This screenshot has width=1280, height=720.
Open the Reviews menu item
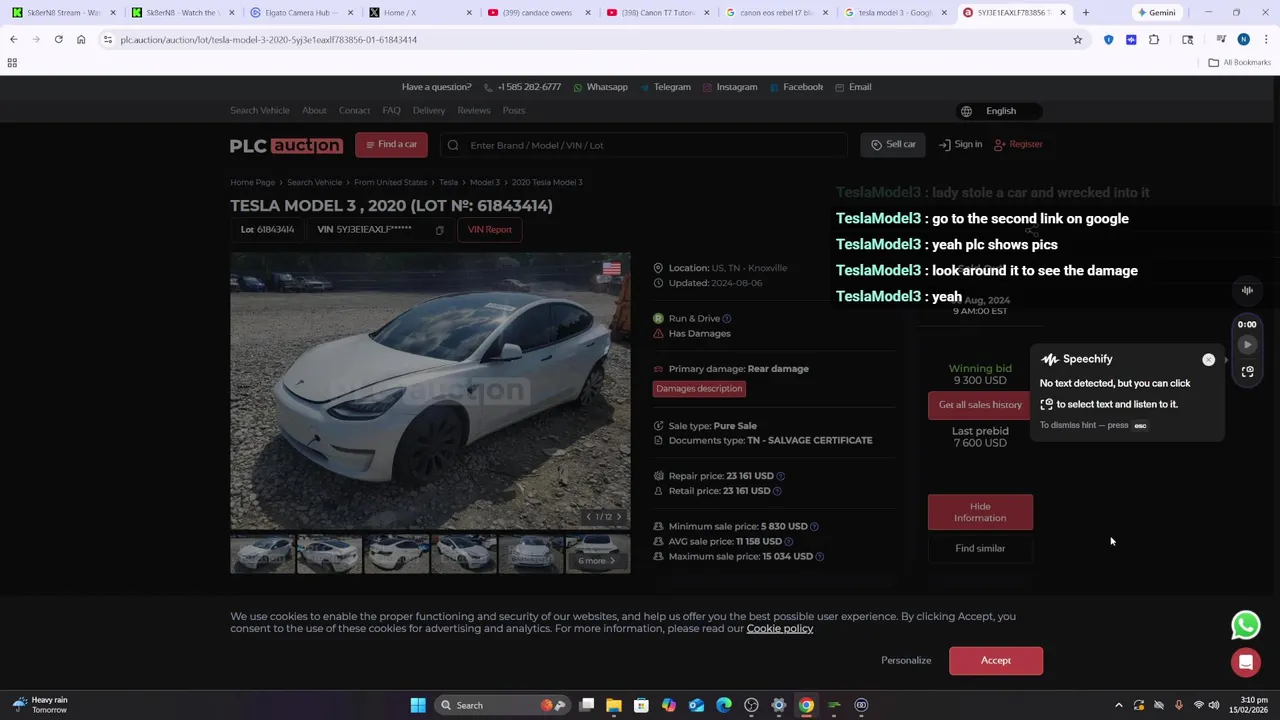(474, 110)
